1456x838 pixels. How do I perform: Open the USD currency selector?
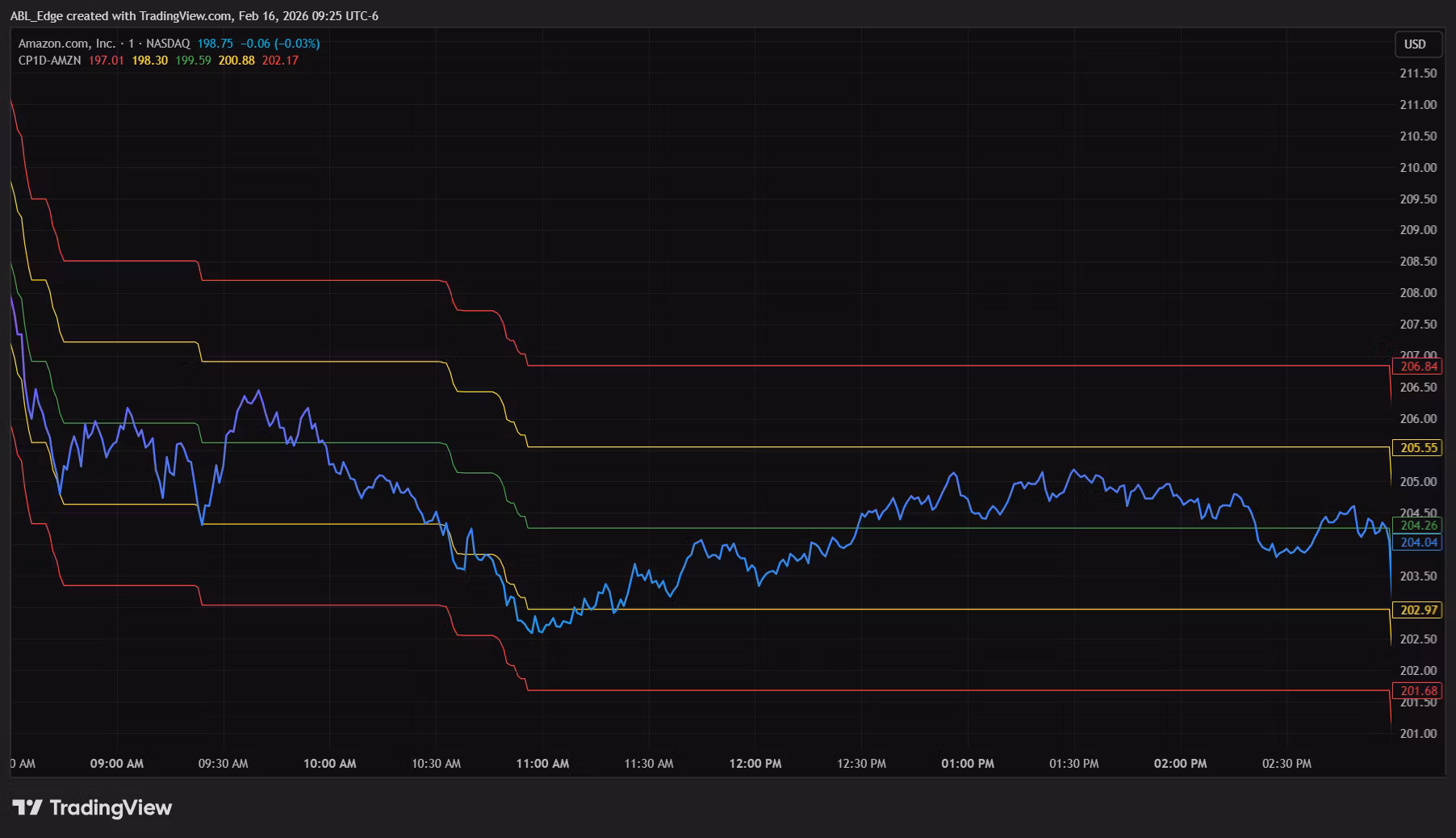[x=1414, y=44]
